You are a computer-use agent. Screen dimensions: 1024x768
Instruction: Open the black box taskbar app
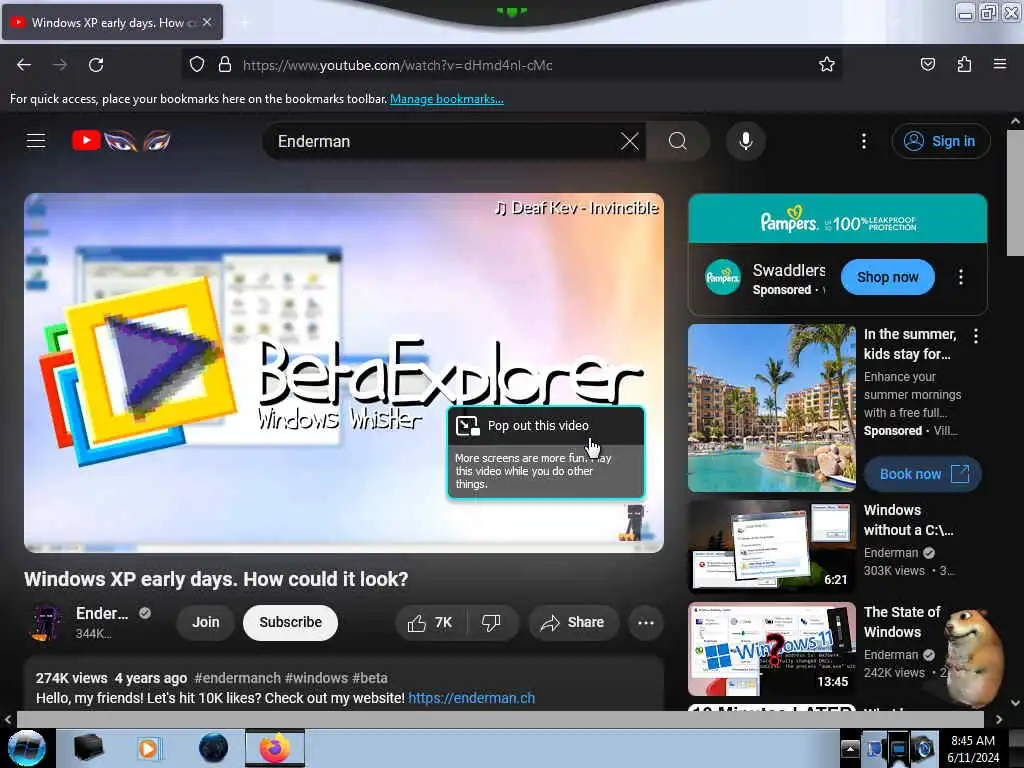pos(89,748)
